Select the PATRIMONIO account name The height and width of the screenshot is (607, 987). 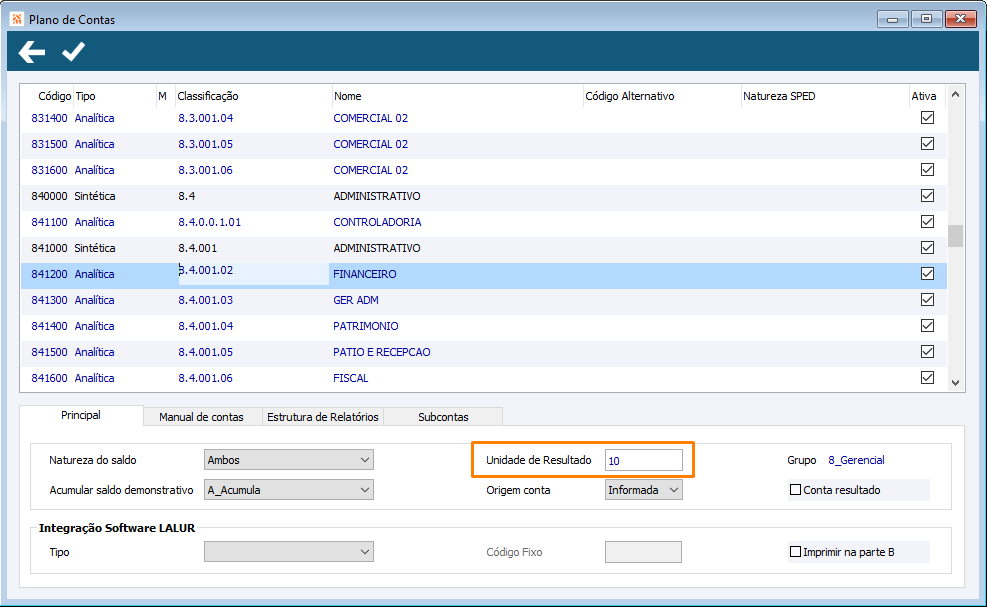366,326
